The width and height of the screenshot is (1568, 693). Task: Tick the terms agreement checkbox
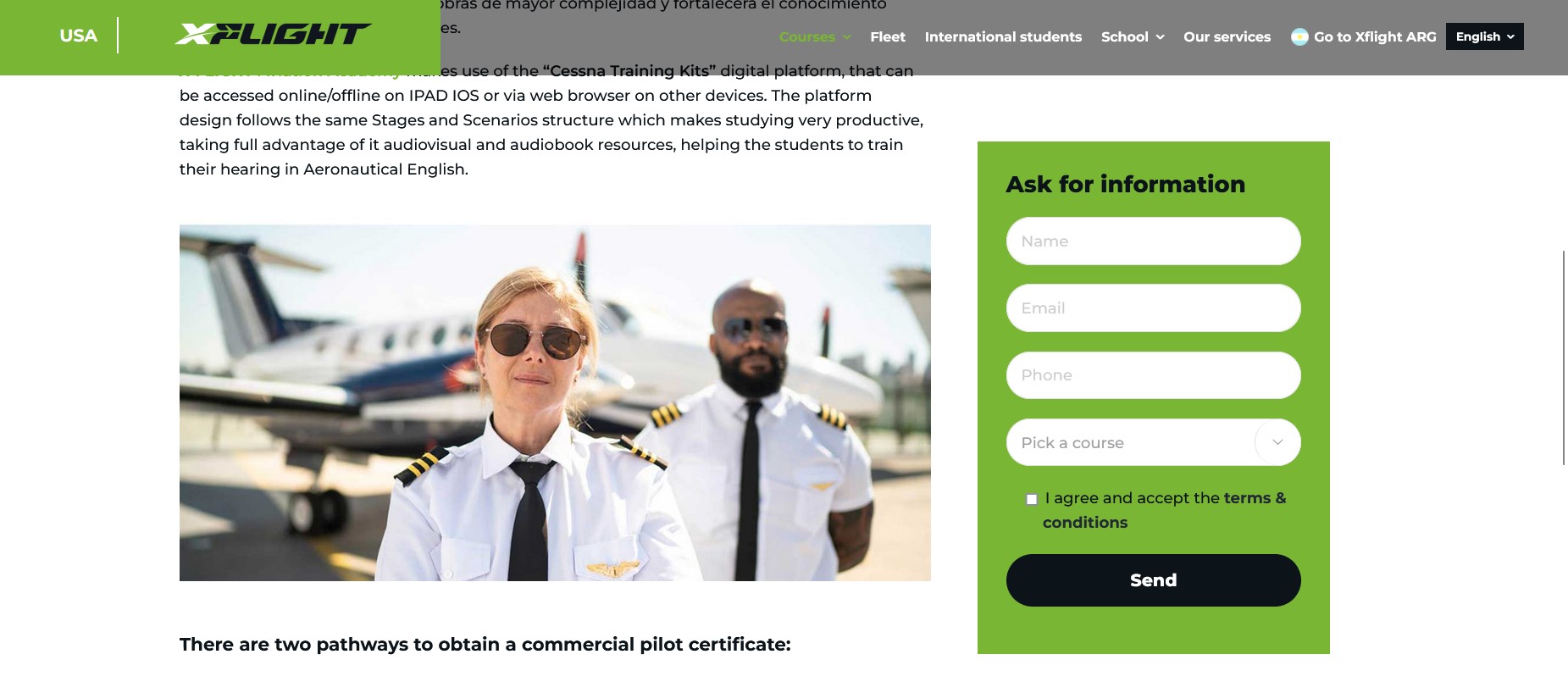coord(1031,499)
